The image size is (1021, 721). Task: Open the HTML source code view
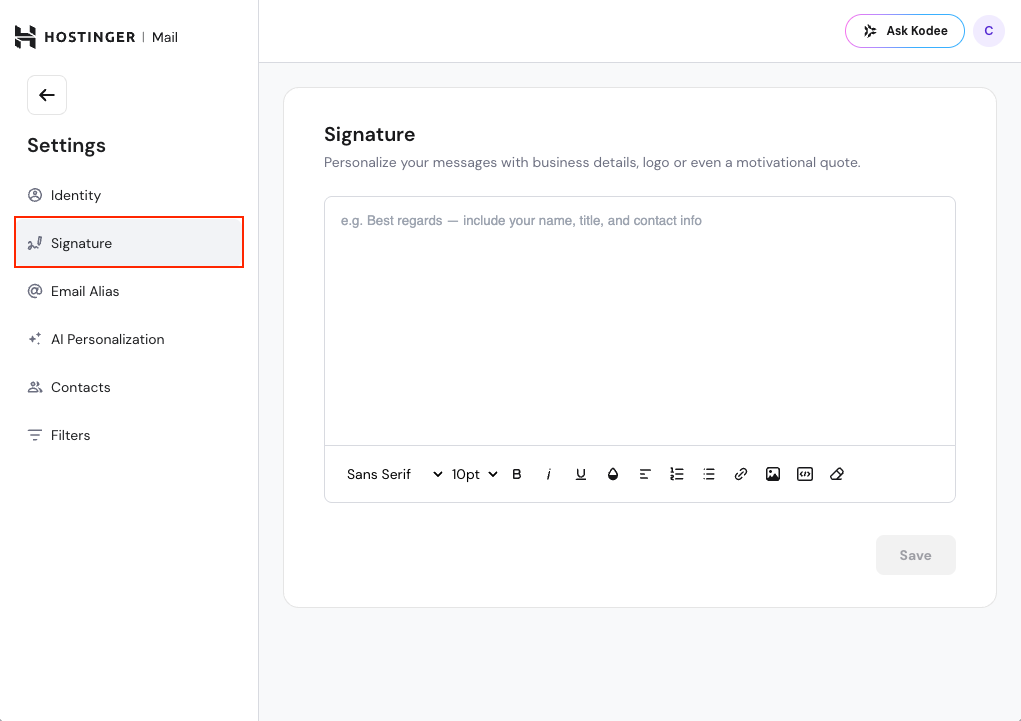(805, 474)
